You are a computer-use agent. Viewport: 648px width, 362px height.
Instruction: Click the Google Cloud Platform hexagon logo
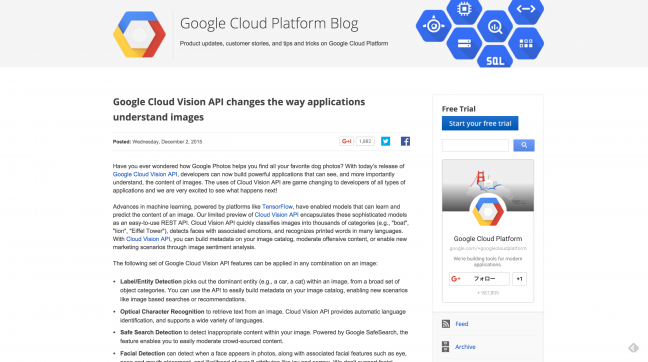(139, 34)
